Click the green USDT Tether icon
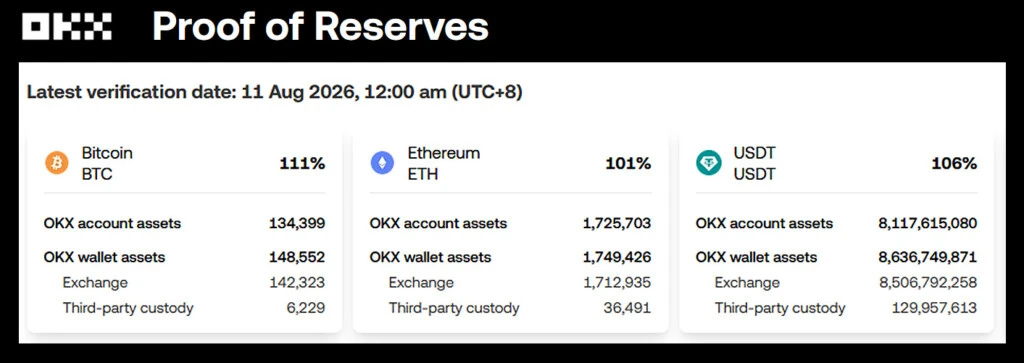 (x=709, y=163)
